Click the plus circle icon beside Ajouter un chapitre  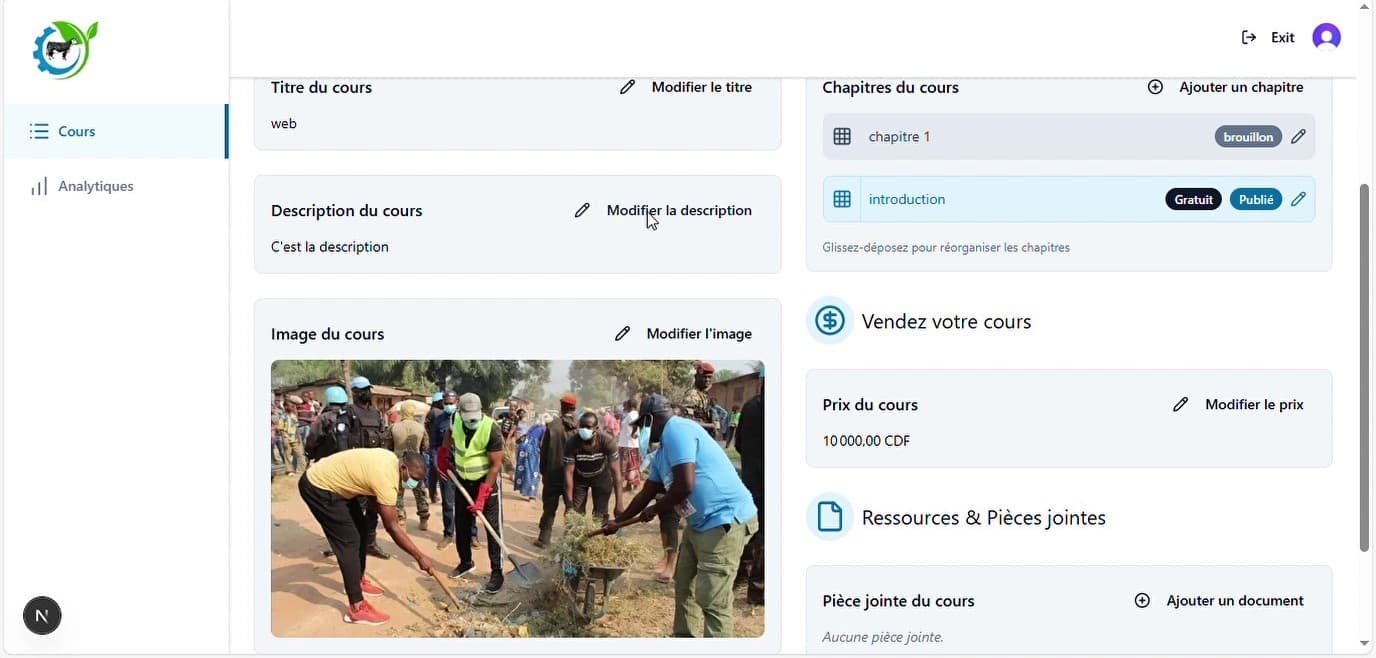point(1155,87)
